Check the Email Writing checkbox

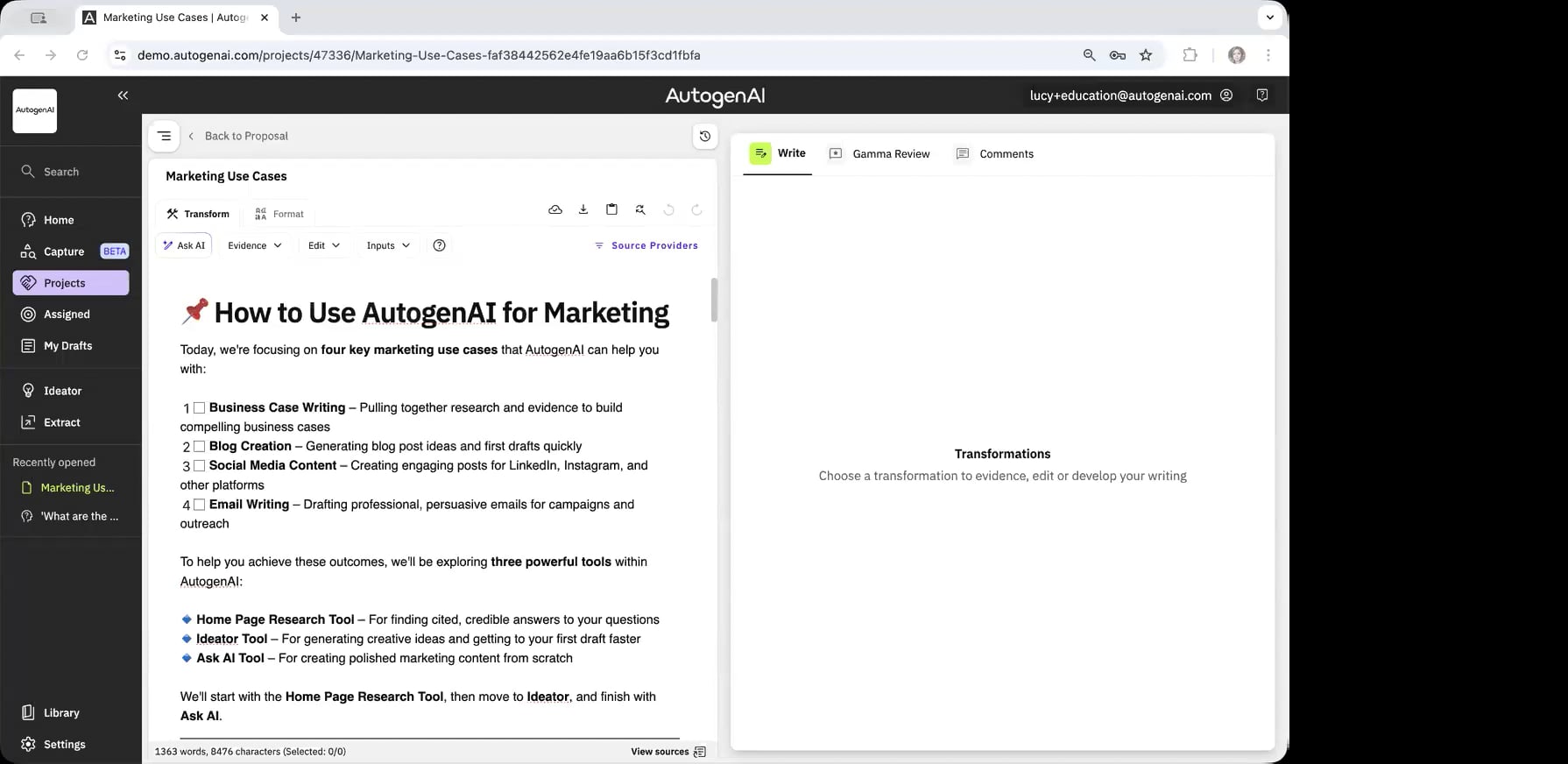click(199, 505)
